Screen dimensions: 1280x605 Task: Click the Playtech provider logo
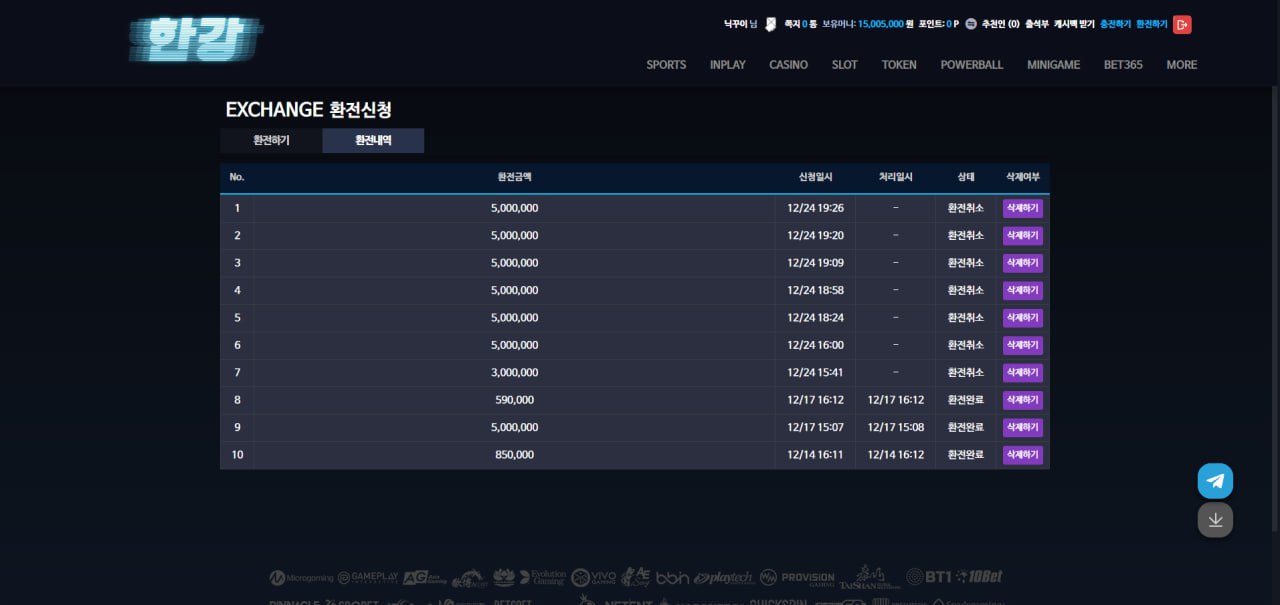click(724, 578)
